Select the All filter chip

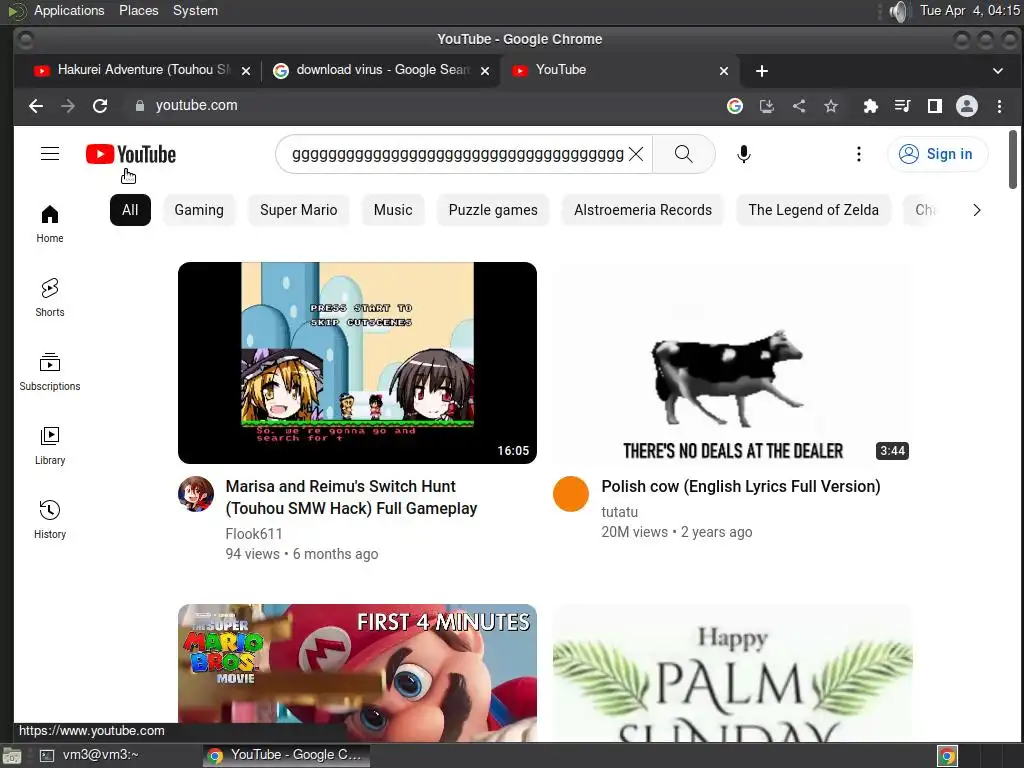tap(130, 210)
